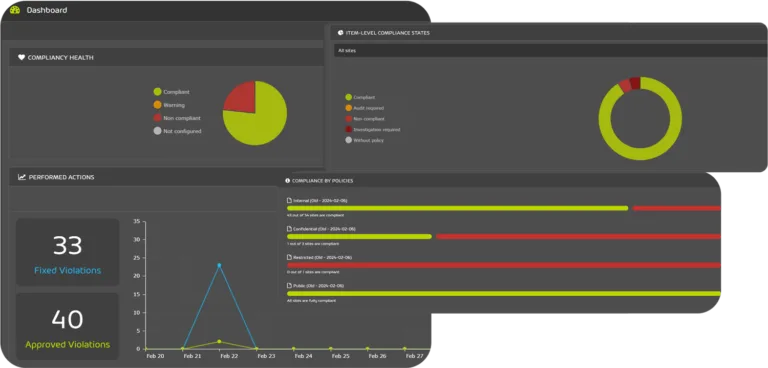The height and width of the screenshot is (368, 768).
Task: Open the Public policy link
Action: tap(318, 286)
